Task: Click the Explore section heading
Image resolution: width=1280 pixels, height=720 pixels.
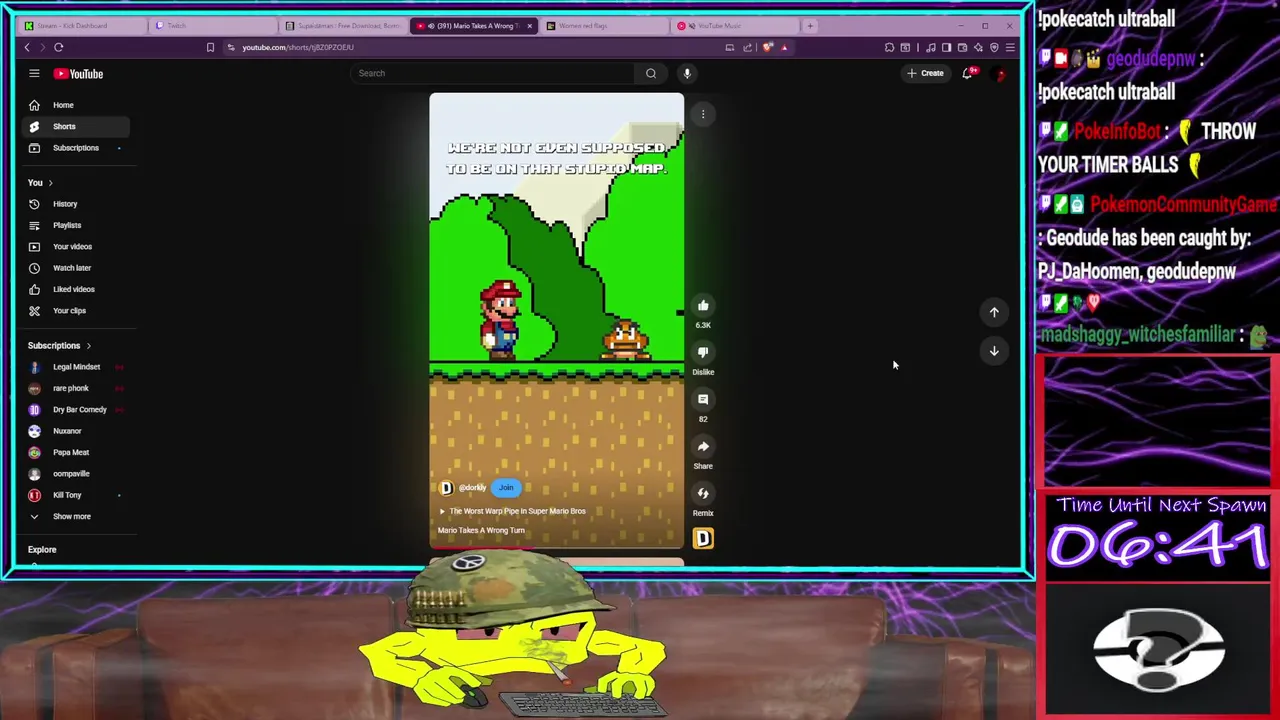Action: pos(42,550)
